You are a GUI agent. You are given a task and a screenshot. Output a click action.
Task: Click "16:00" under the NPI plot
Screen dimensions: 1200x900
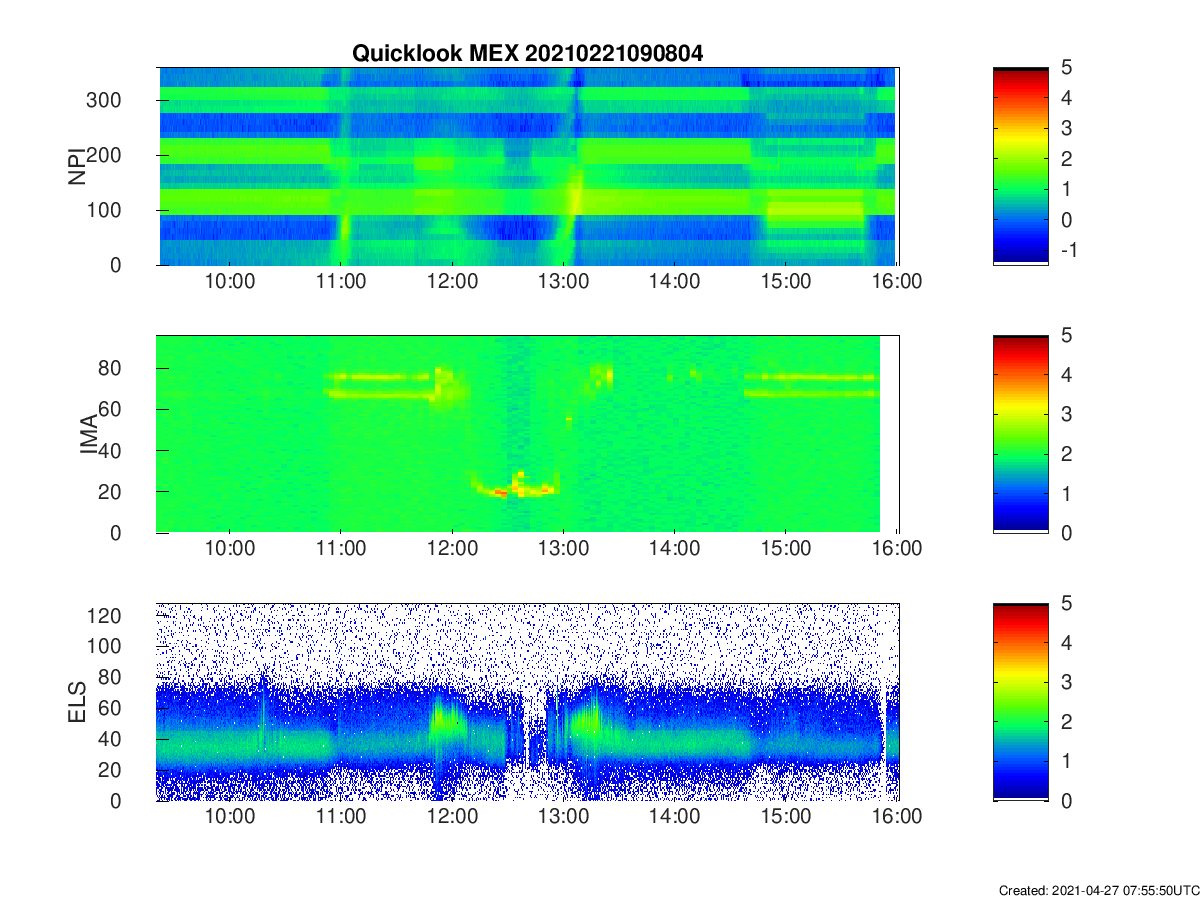[x=897, y=282]
